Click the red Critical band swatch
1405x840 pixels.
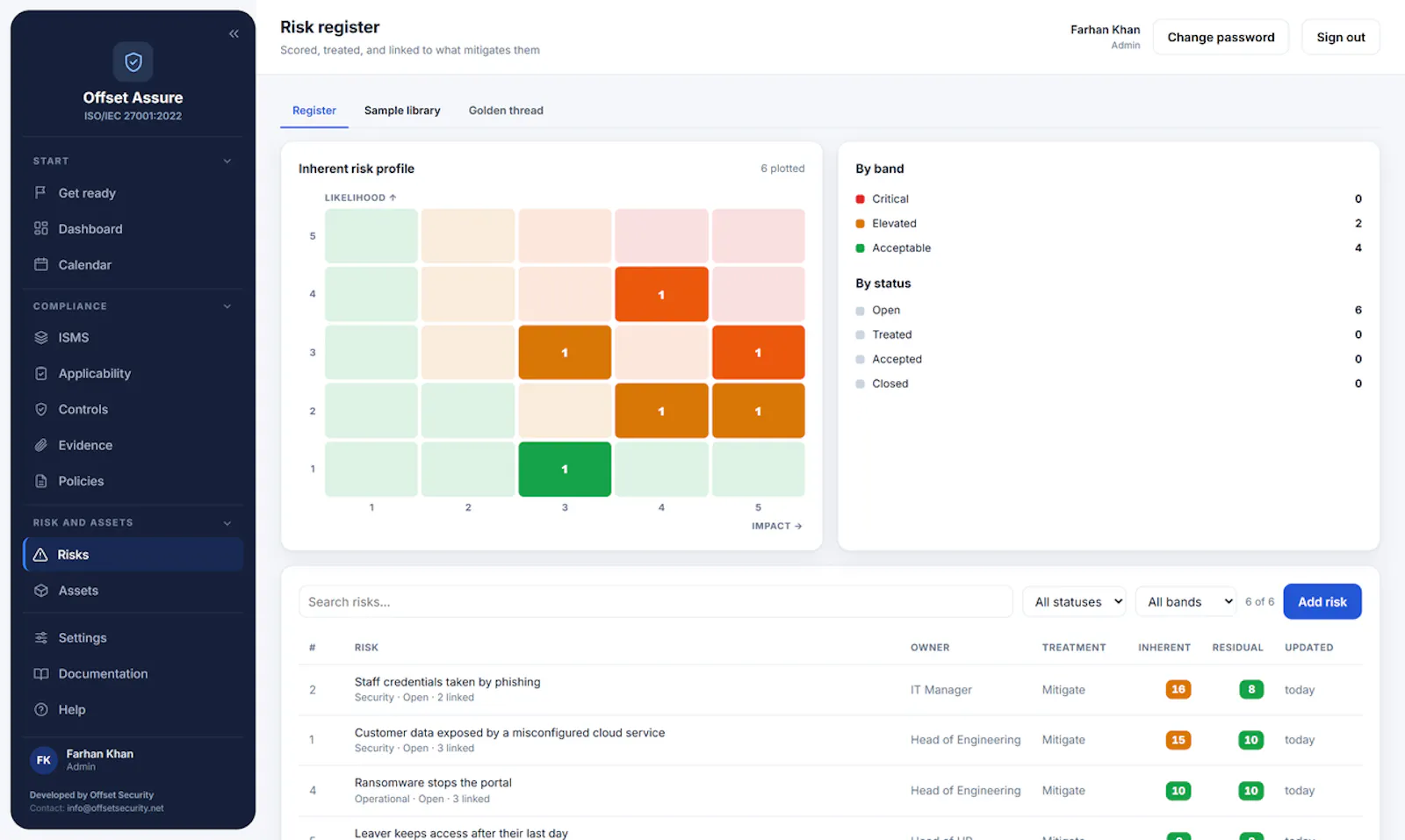[861, 199]
